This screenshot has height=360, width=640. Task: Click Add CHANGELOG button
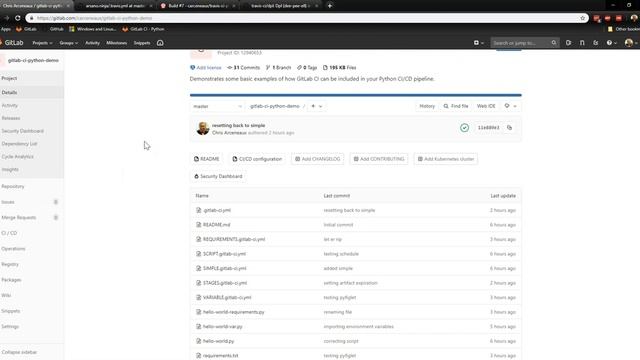tap(318, 159)
